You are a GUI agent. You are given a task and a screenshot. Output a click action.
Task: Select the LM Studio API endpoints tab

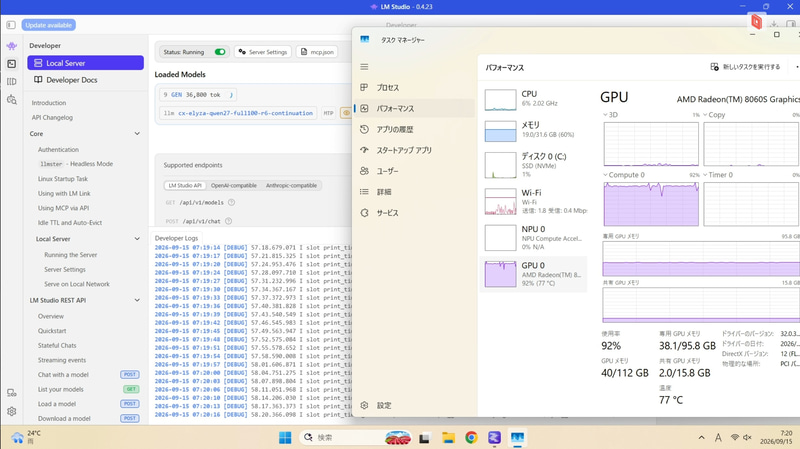click(x=185, y=185)
